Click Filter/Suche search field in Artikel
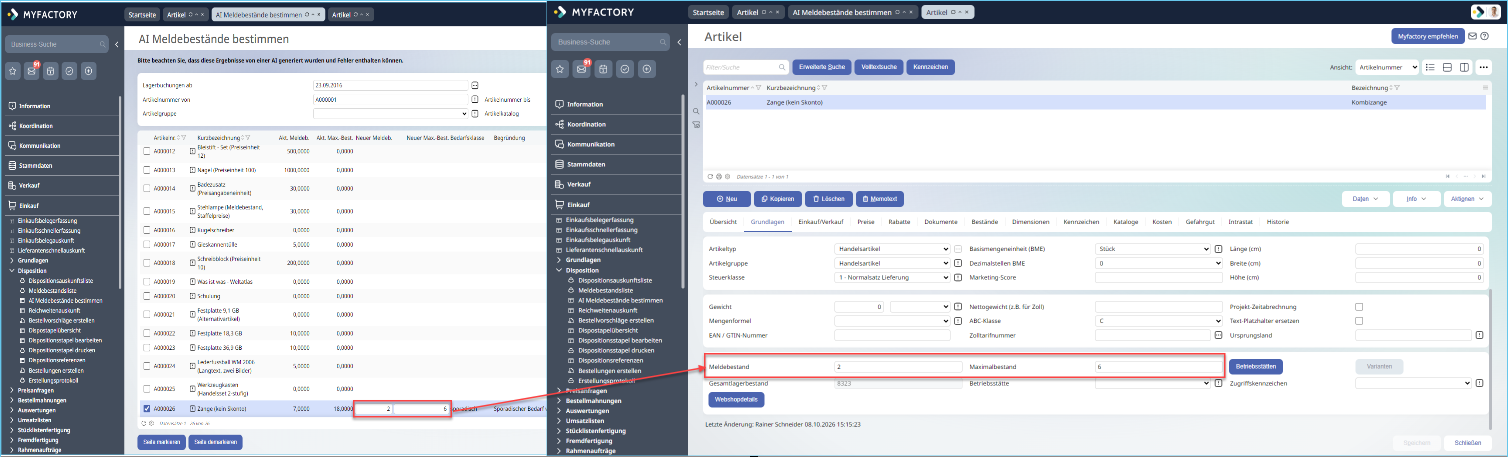The image size is (1508, 457). 745,67
